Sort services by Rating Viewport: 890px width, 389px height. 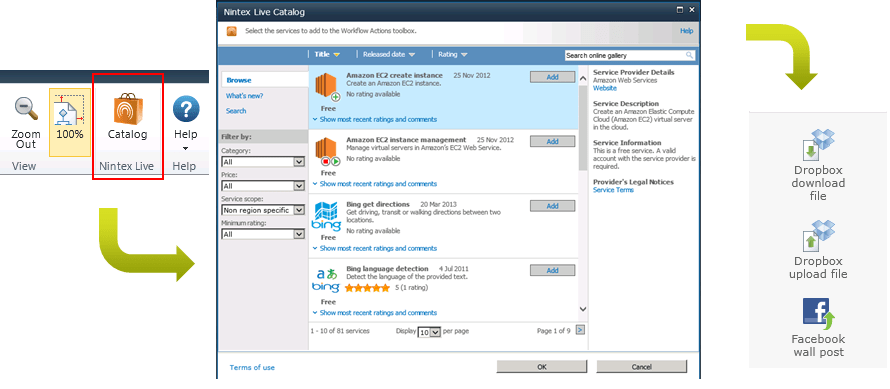(452, 55)
